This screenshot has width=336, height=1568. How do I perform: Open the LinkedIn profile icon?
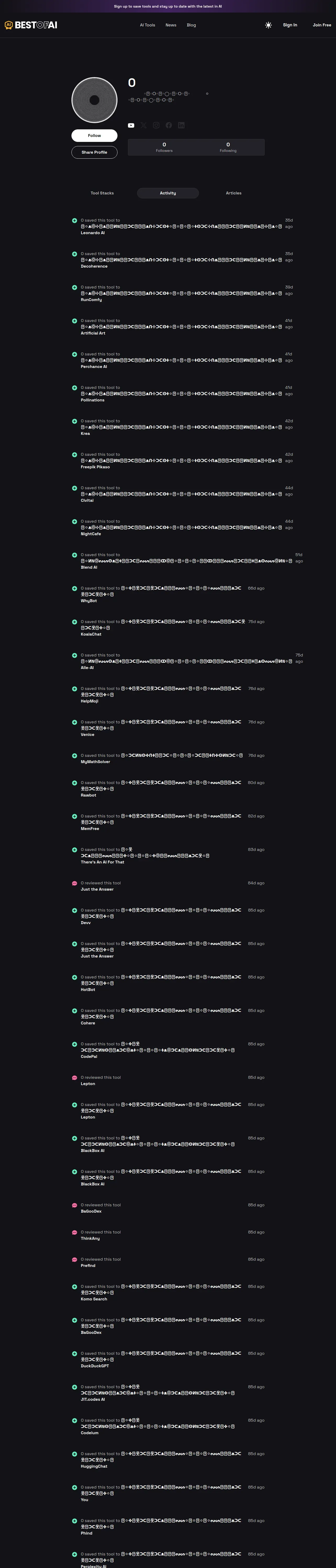(x=181, y=125)
